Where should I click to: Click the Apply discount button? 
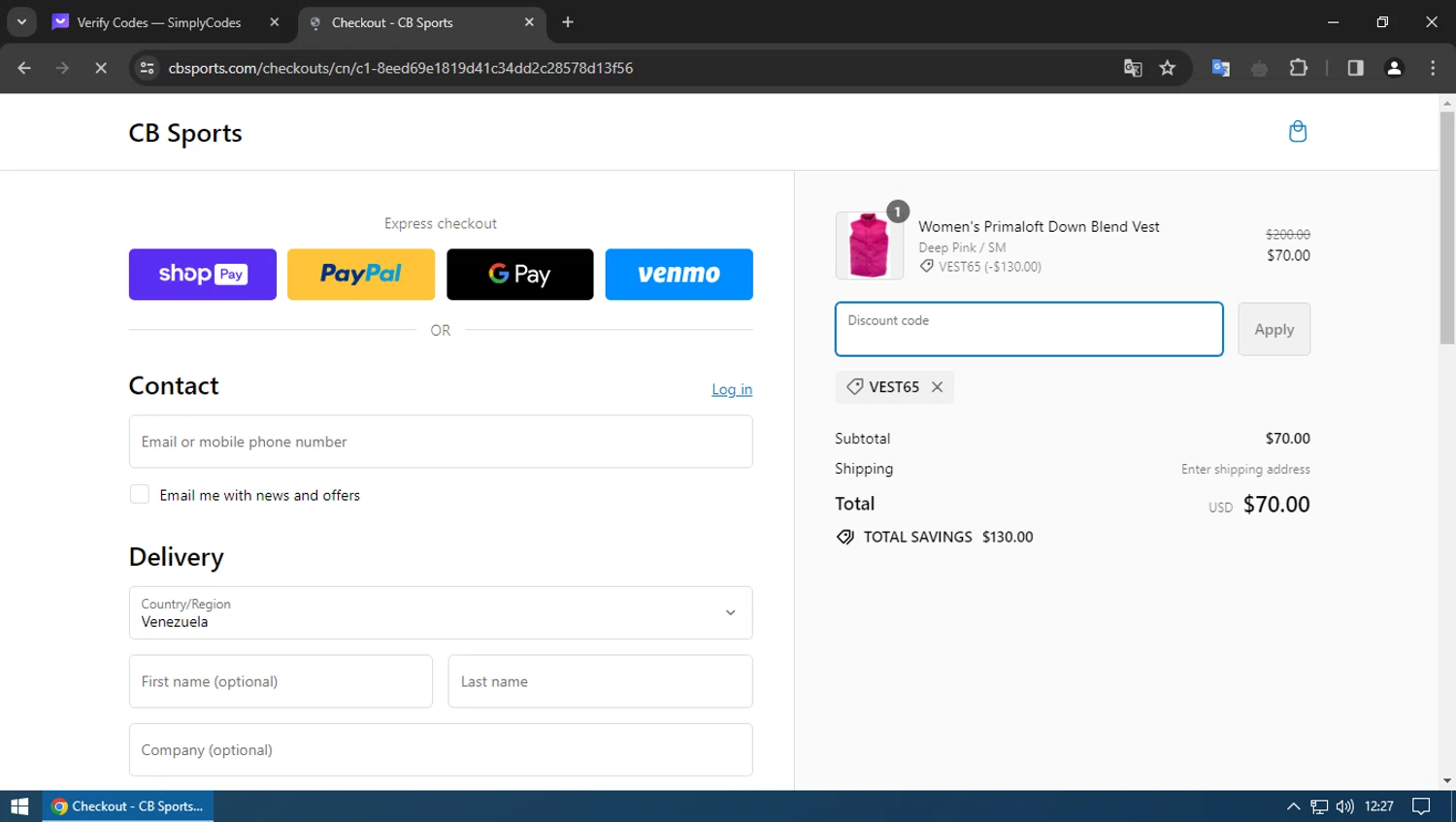[x=1274, y=329]
